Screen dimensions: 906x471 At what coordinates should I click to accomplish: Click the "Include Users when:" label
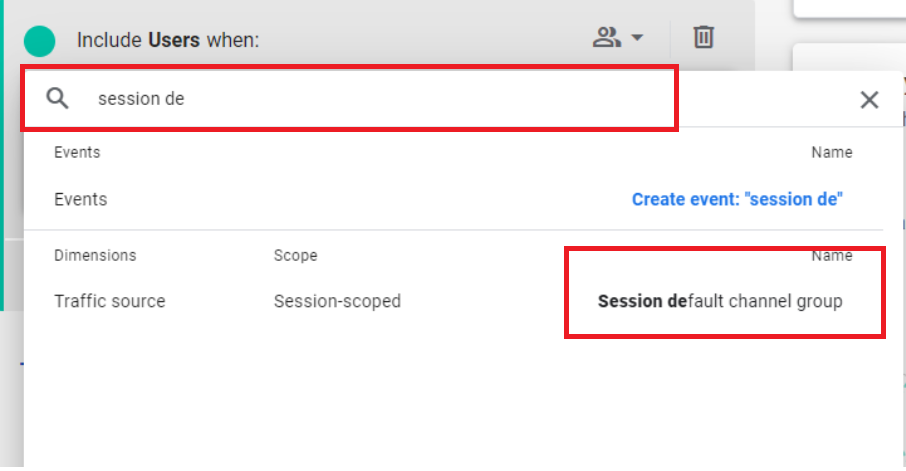tap(168, 40)
